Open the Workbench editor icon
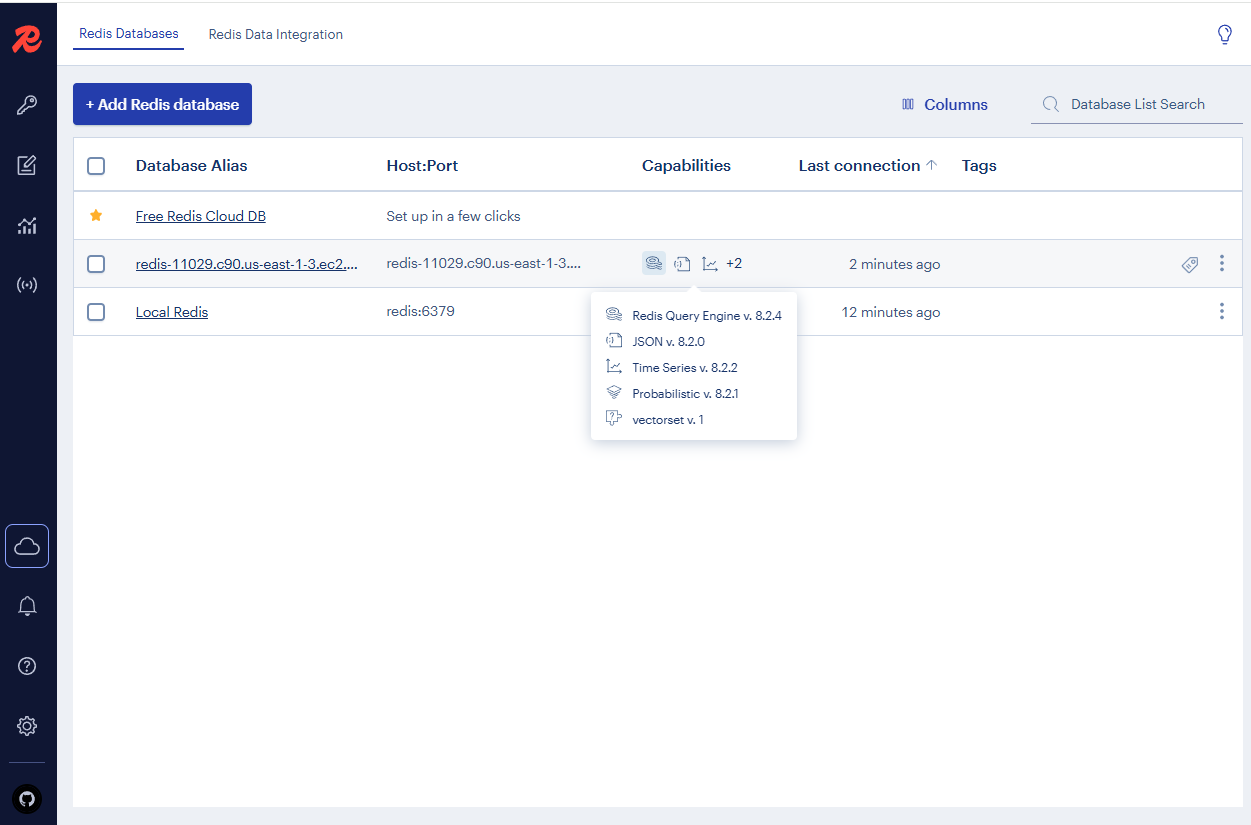 [27, 165]
